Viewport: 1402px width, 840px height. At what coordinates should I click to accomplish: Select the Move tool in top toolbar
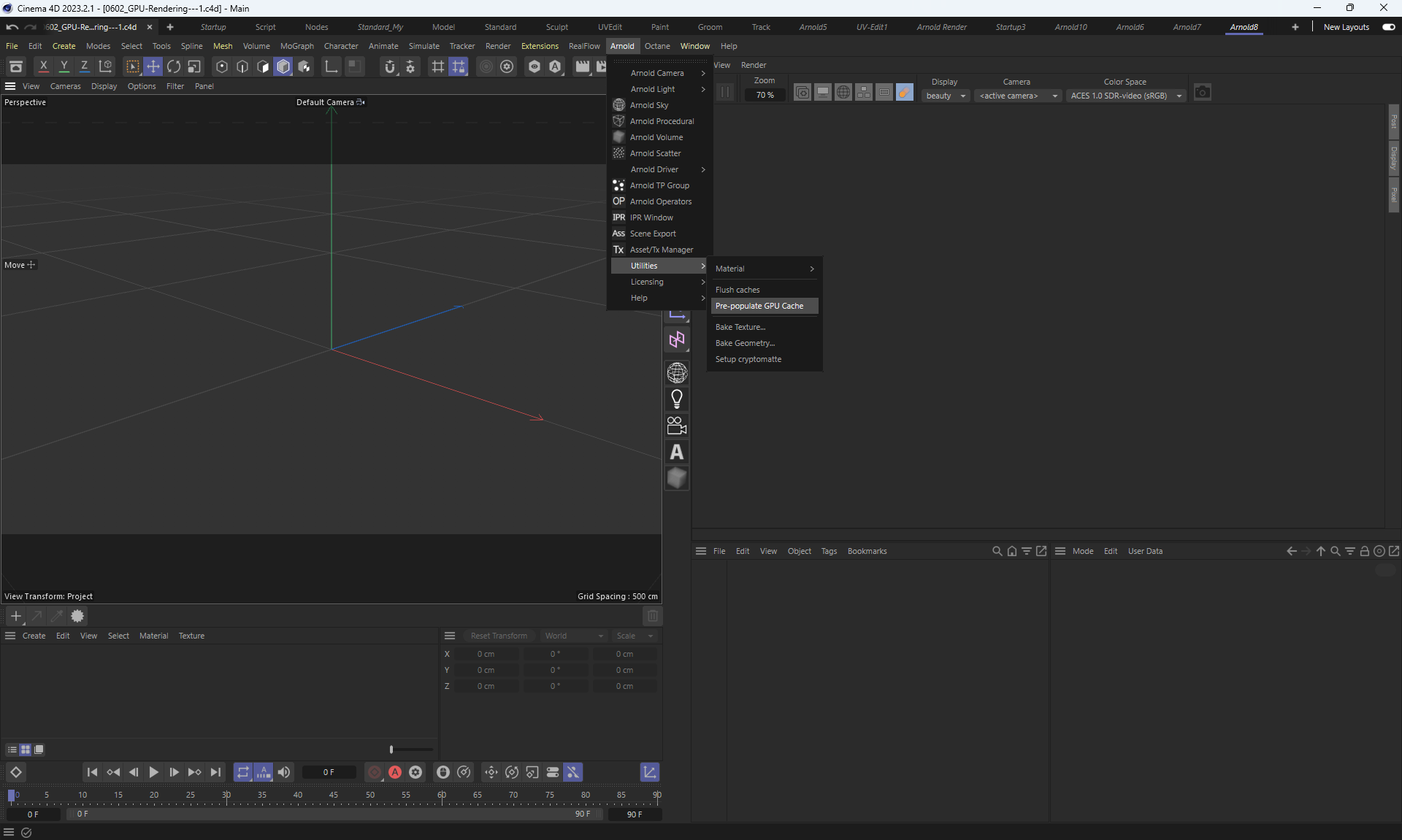(153, 66)
